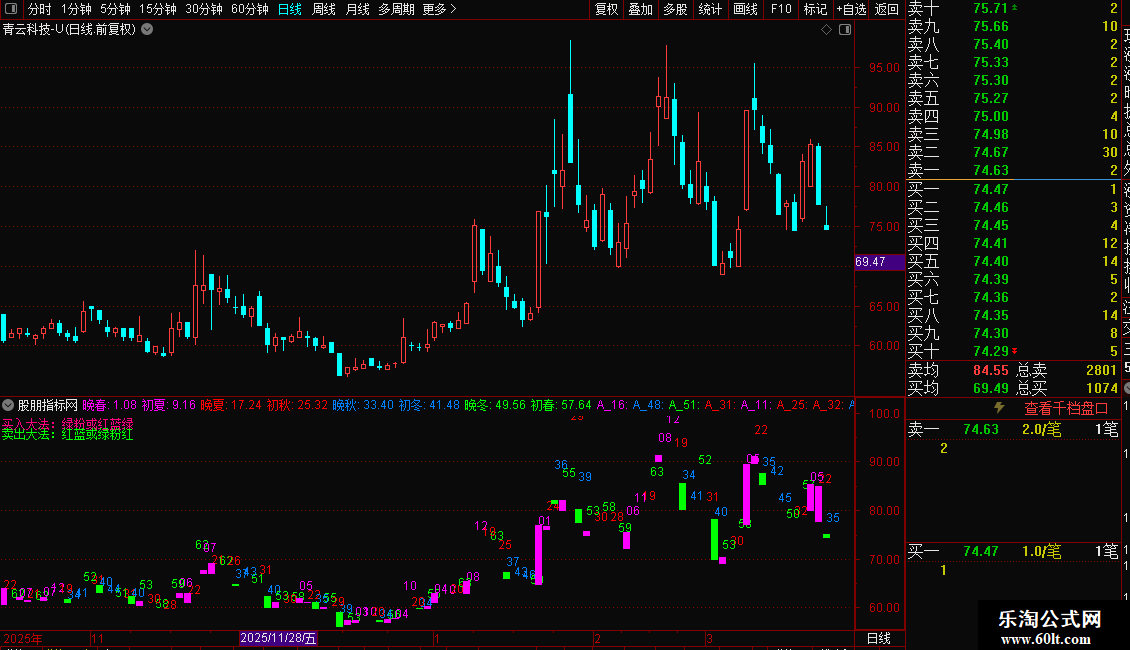Click the 晚春: 1.08 indicator value
Image resolution: width=1130 pixels, height=650 pixels.
110,405
